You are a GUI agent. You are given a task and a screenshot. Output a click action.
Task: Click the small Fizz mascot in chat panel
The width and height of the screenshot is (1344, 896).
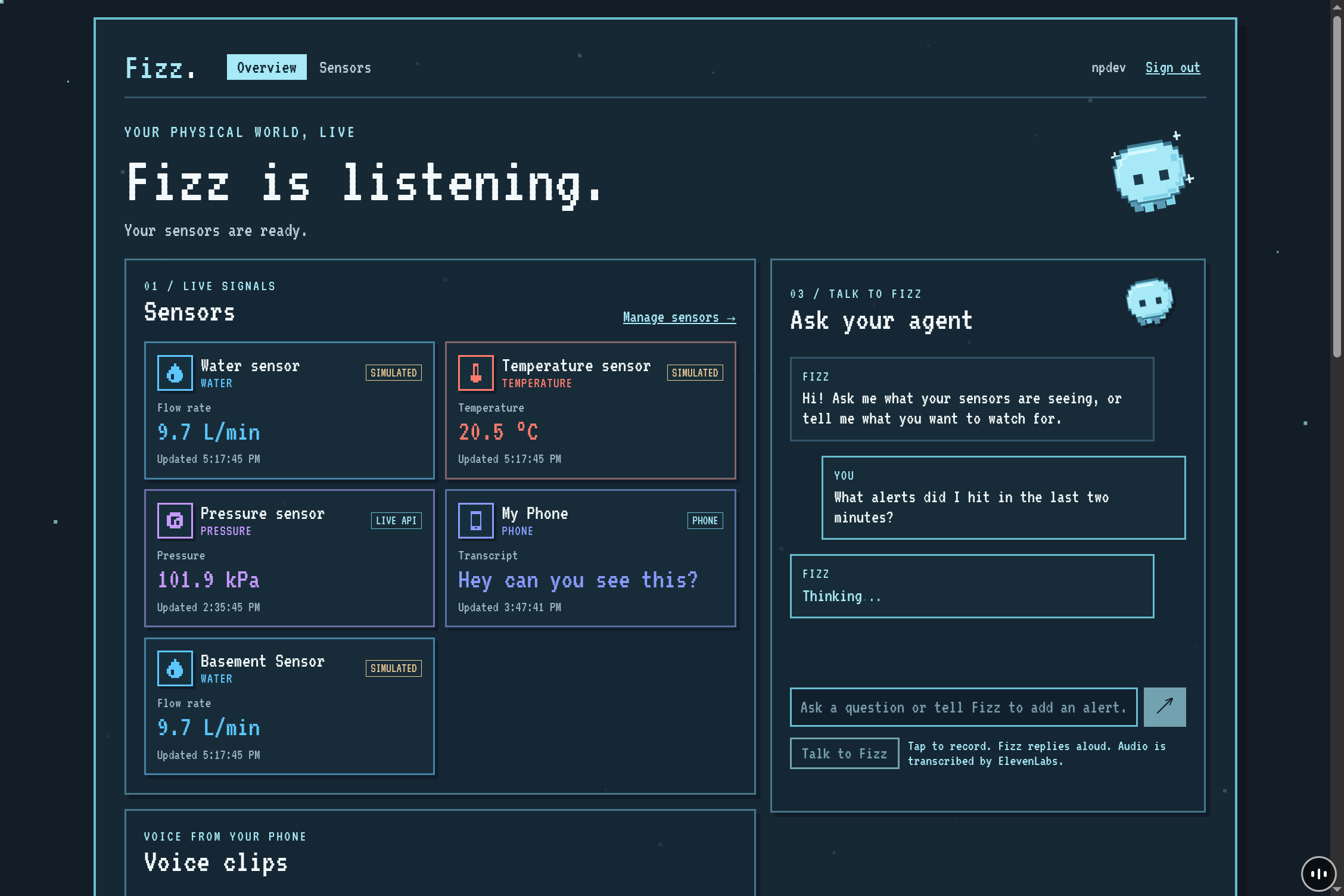point(1150,302)
